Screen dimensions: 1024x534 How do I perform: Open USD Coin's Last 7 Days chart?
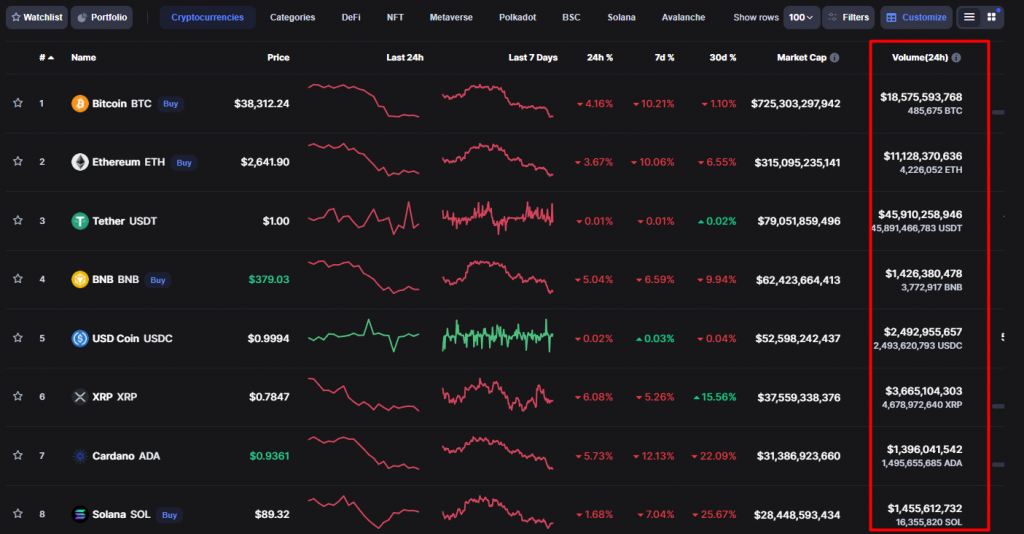pos(498,336)
